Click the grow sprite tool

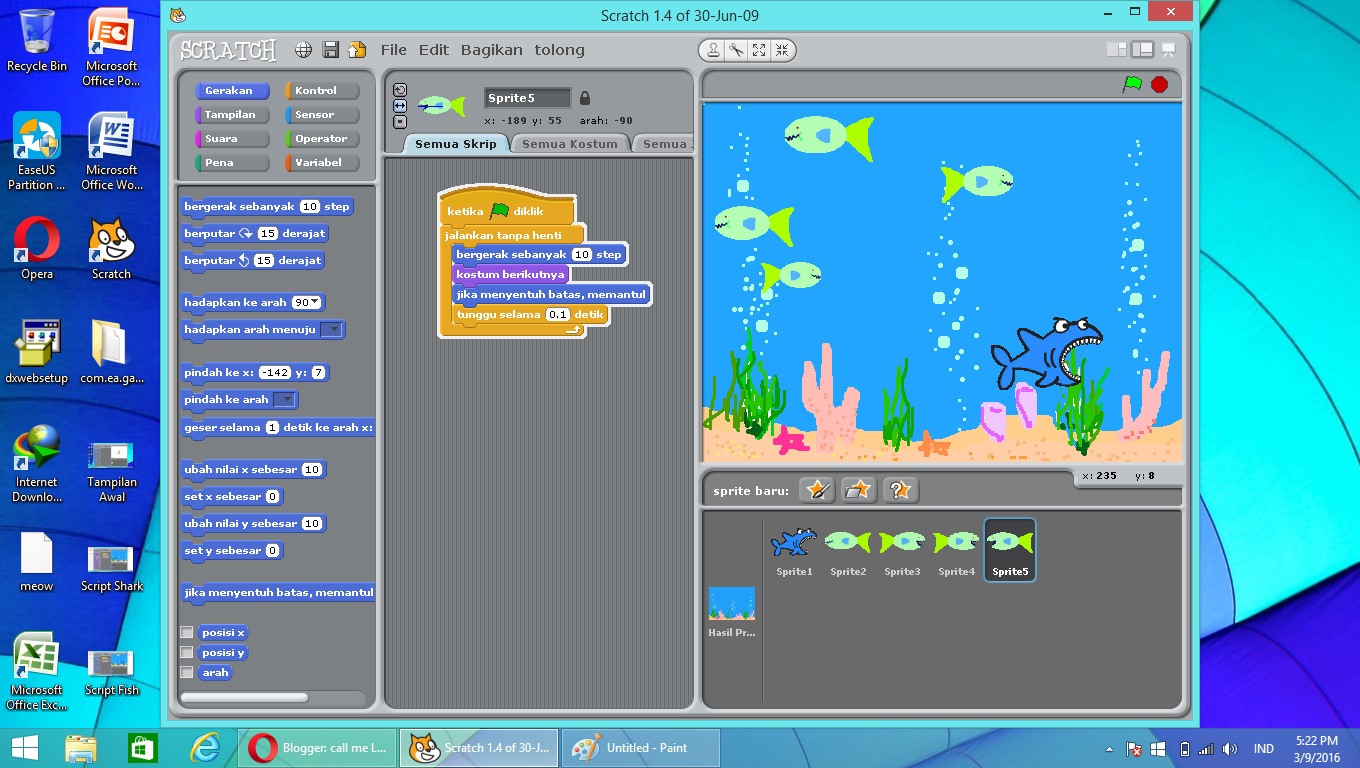758,50
